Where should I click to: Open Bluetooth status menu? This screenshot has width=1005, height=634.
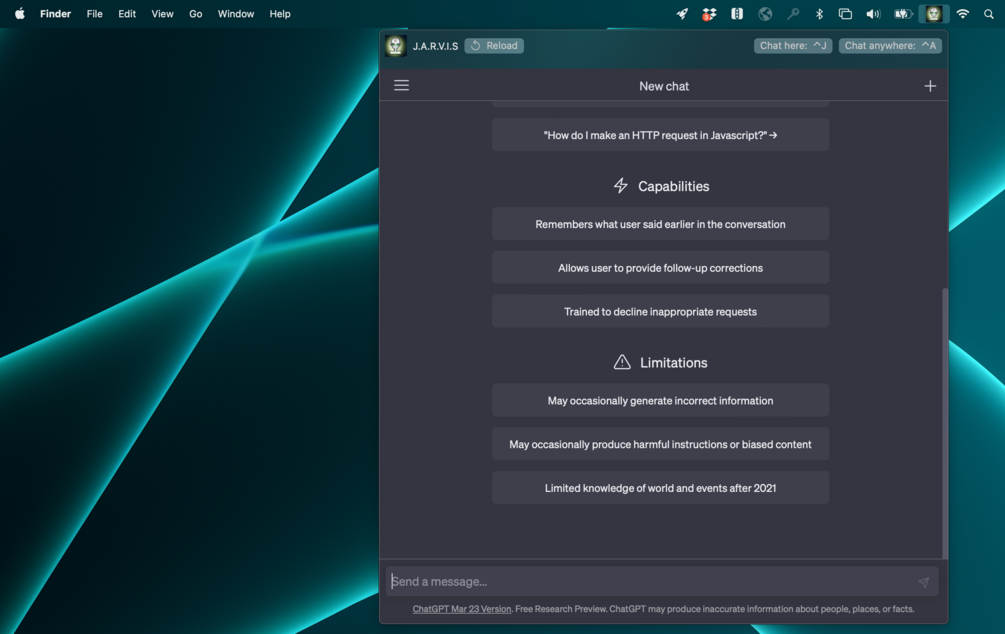[x=819, y=13]
